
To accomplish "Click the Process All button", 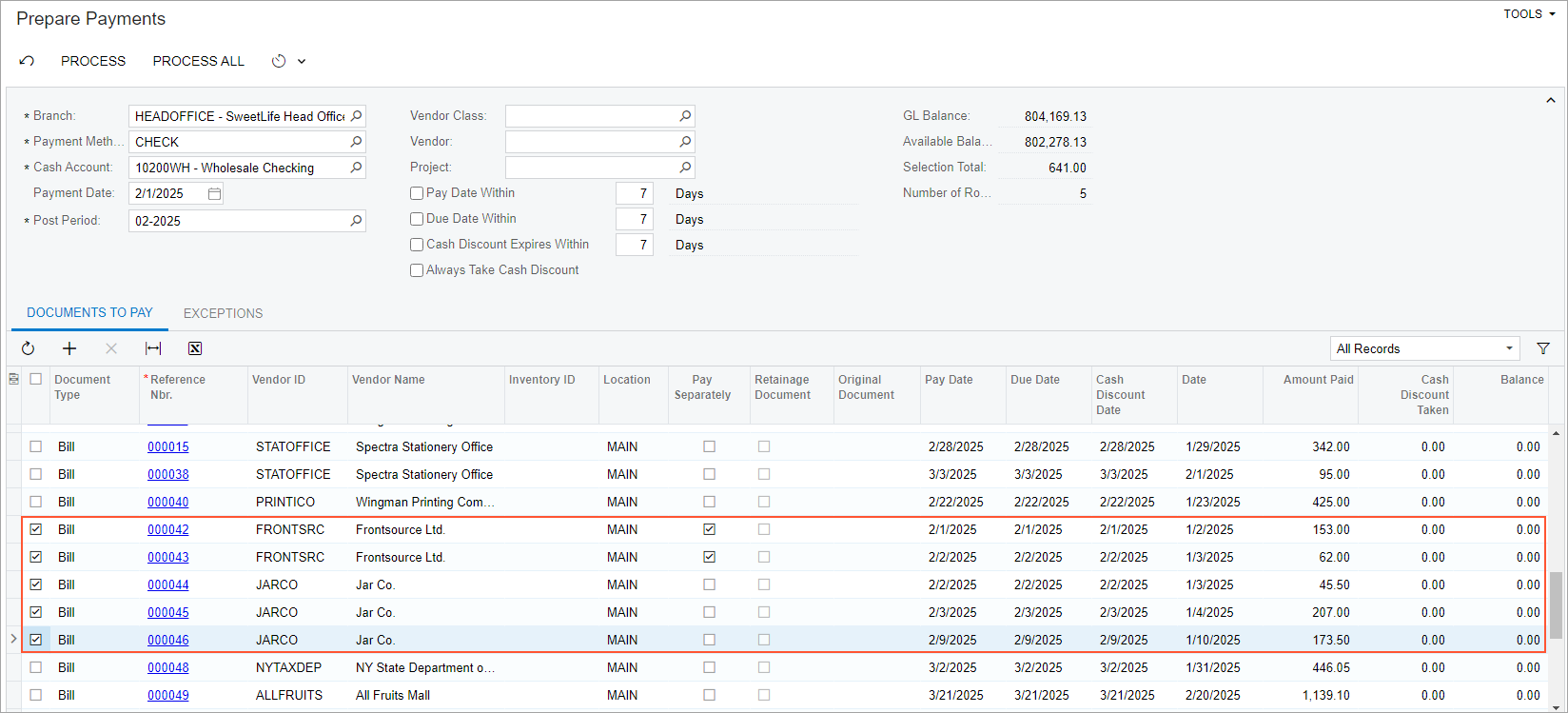I will tap(198, 61).
